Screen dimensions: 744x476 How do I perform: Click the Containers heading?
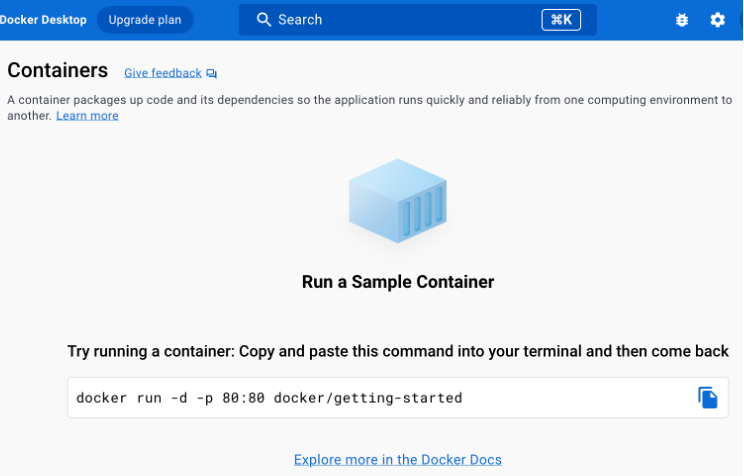point(57,70)
